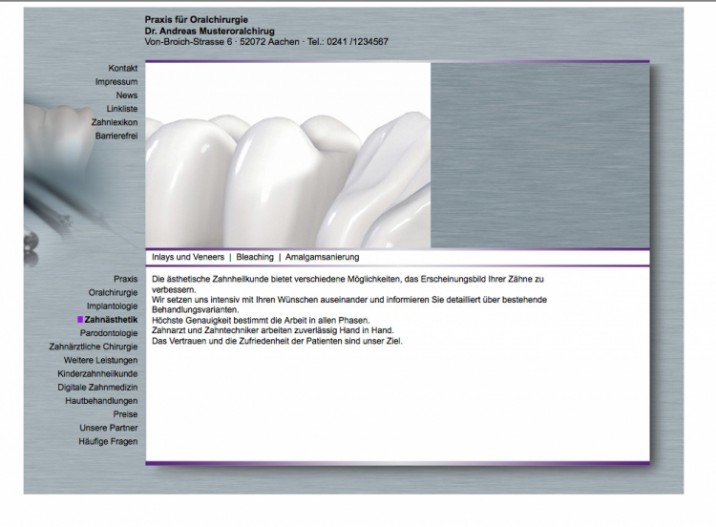Open Digitale Zahnmedizin section

point(97,387)
